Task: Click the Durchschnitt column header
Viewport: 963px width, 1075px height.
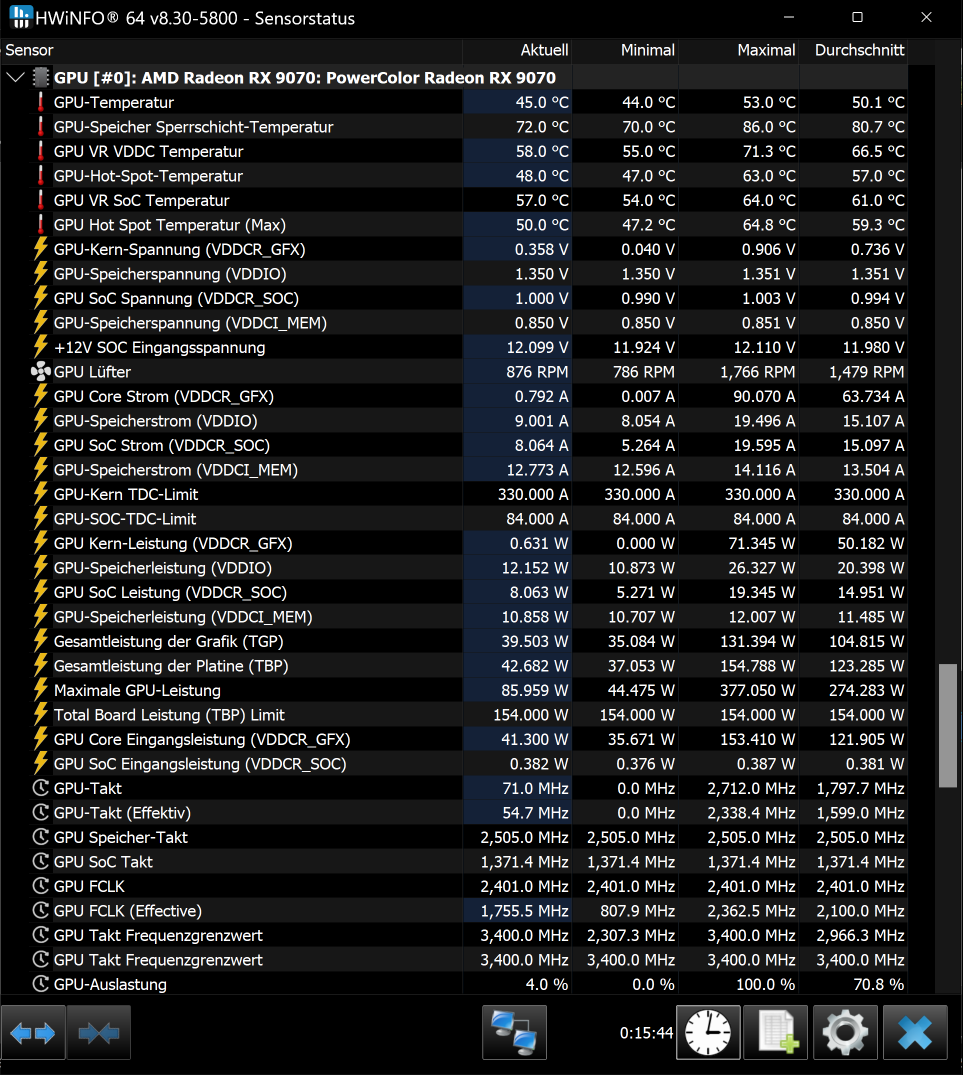Action: (x=853, y=50)
